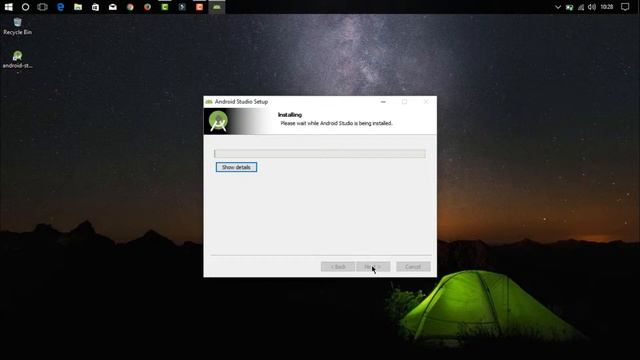
Task: Open the orange app taskbar icon
Action: (x=200, y=7)
